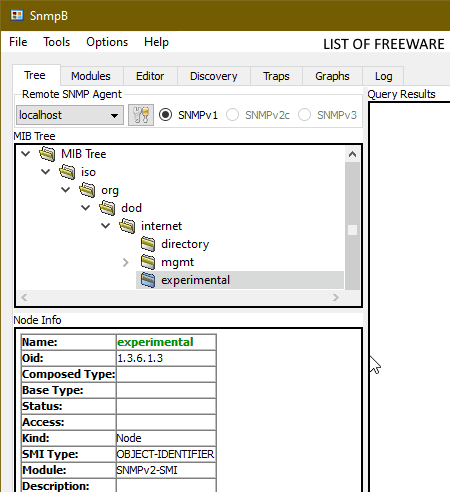Select the SNMPv2c radio button
This screenshot has height=492, width=450.
pos(232,115)
